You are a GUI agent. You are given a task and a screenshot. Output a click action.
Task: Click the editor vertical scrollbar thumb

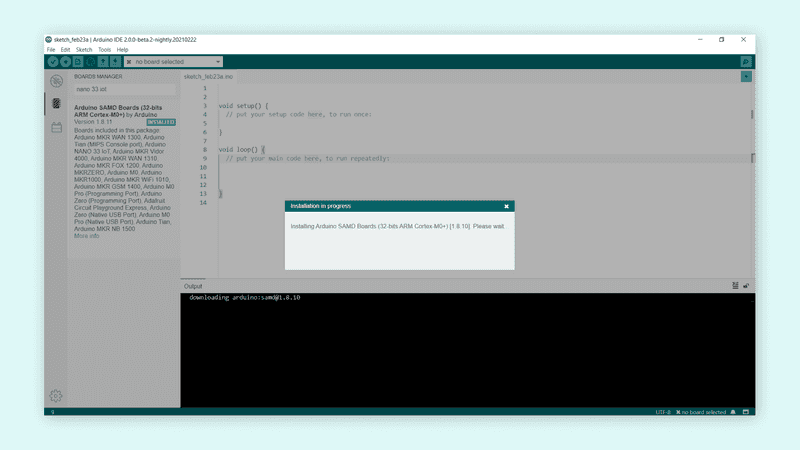pyautogui.click(x=752, y=115)
